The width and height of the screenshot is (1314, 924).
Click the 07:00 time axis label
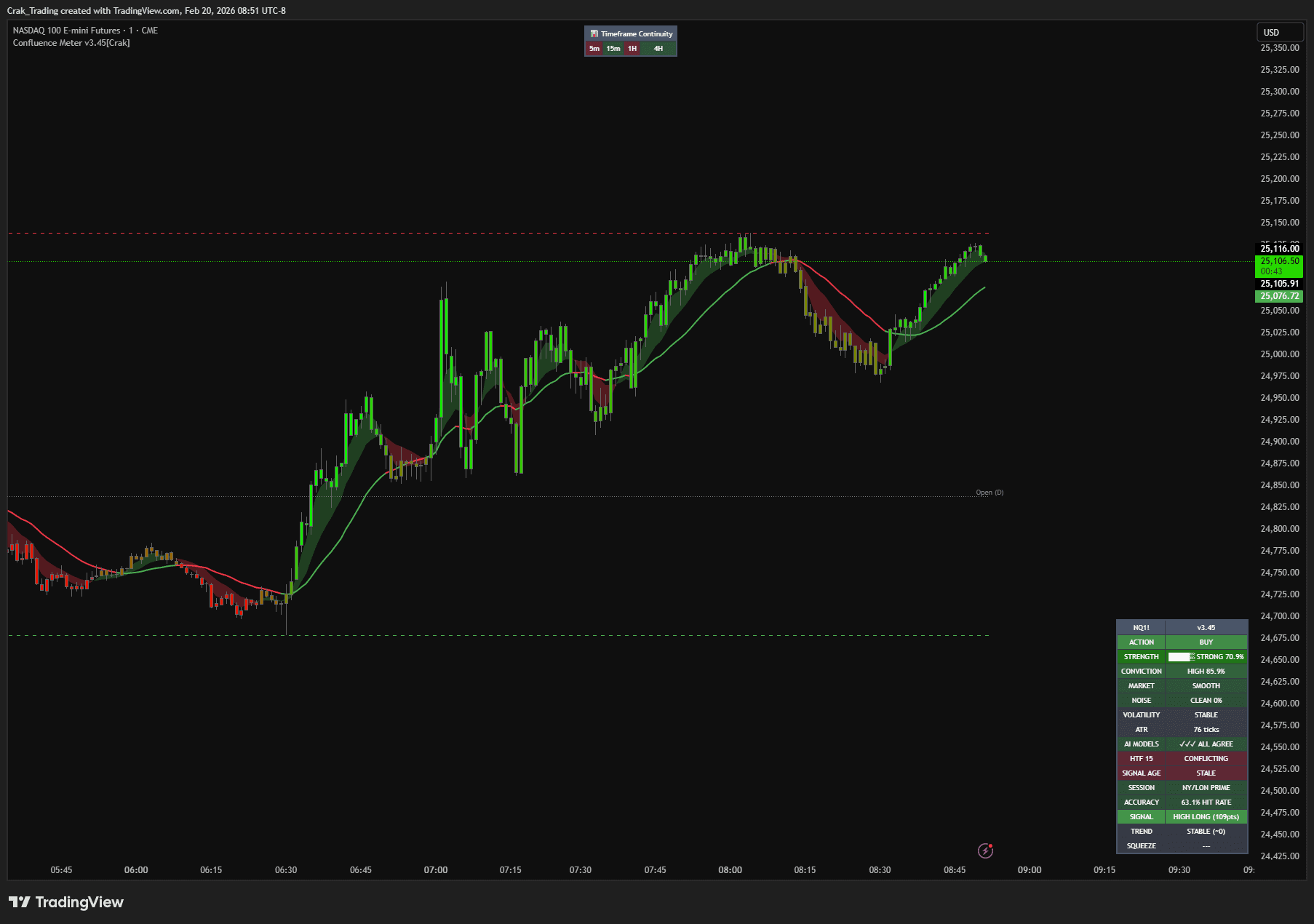436,870
